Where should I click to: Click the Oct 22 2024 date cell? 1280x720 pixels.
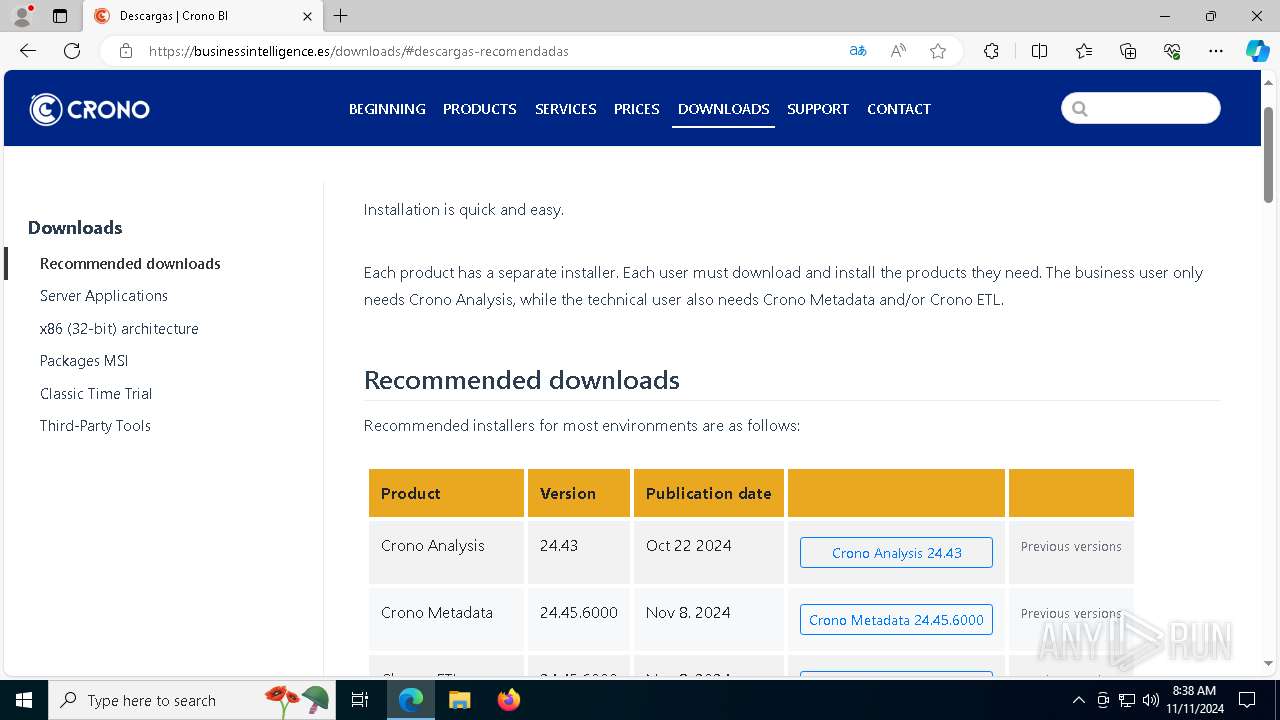[709, 552]
